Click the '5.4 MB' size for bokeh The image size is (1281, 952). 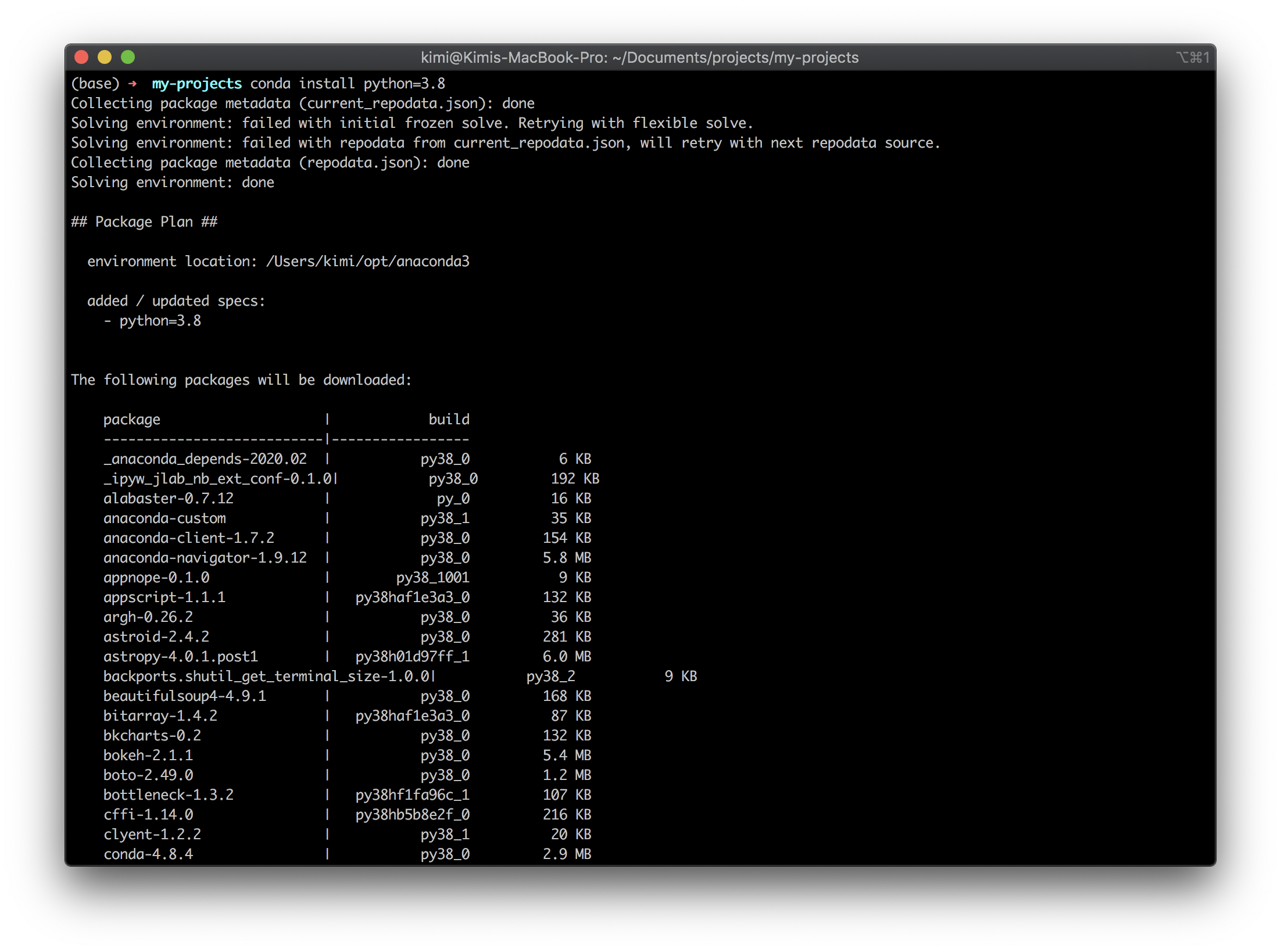pyautogui.click(x=567, y=756)
